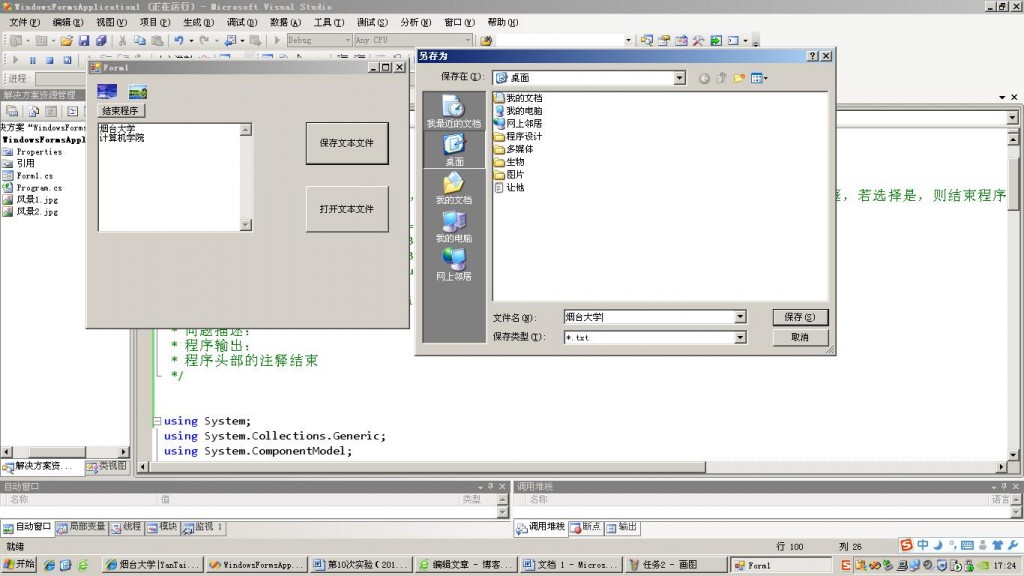Screen dimensions: 1024x576
Task: Click Back arrow in Save As dialog
Action: coord(704,78)
